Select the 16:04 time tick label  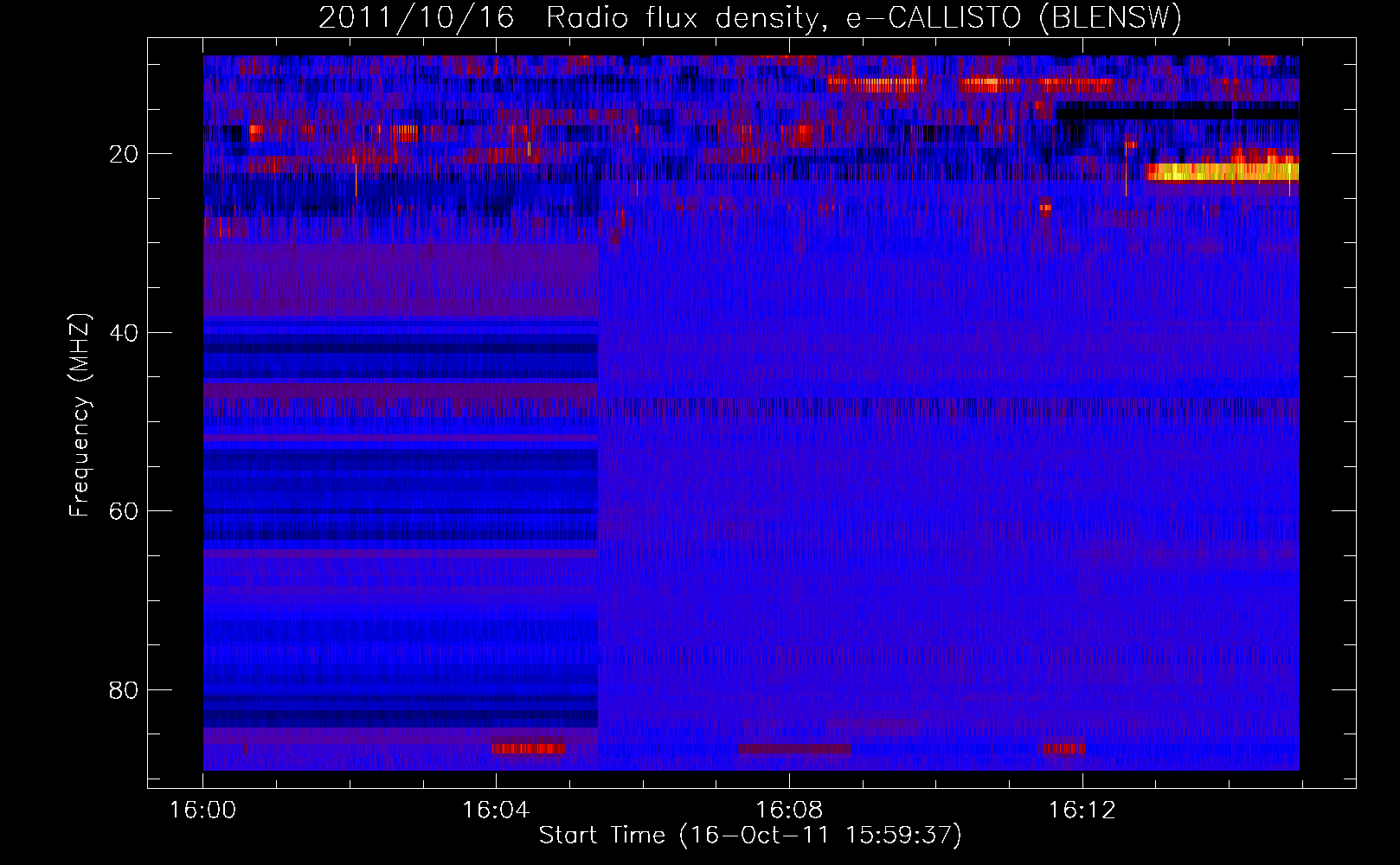click(496, 811)
